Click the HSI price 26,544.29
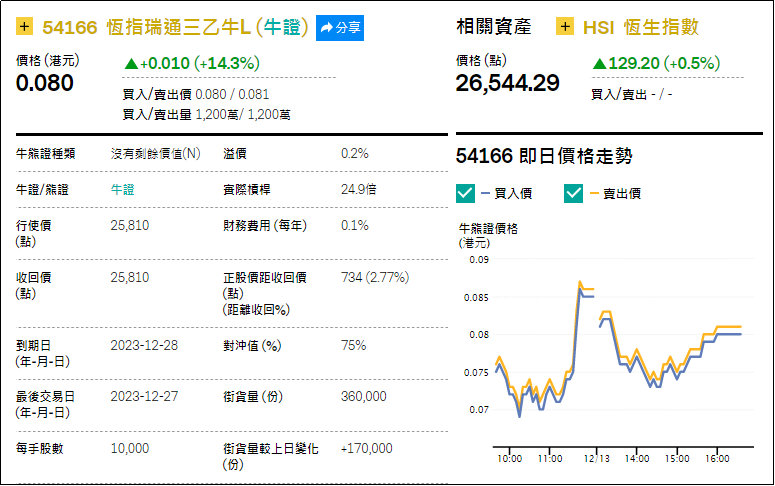This screenshot has height=486, width=775. tap(508, 83)
